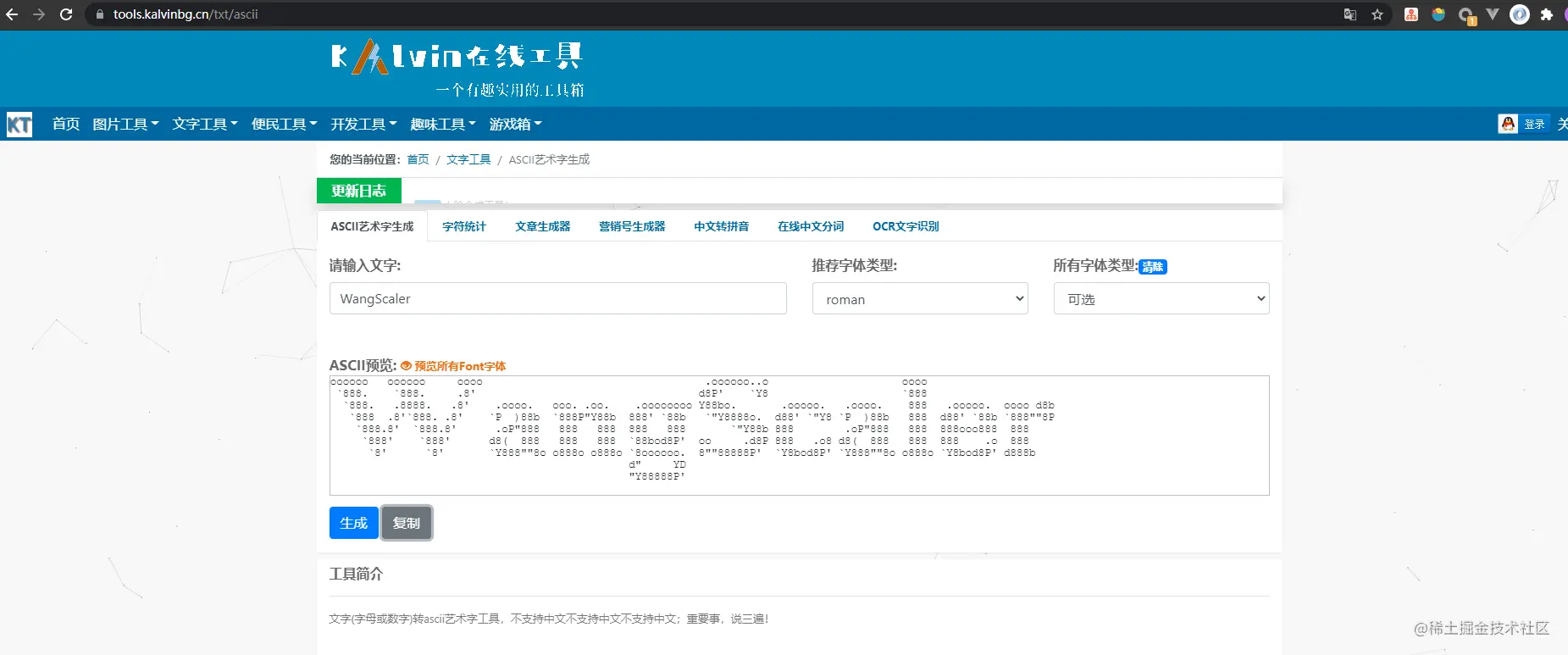Open the Vue devtools extension icon
Image resolution: width=1568 pixels, height=655 pixels.
click(x=1493, y=14)
